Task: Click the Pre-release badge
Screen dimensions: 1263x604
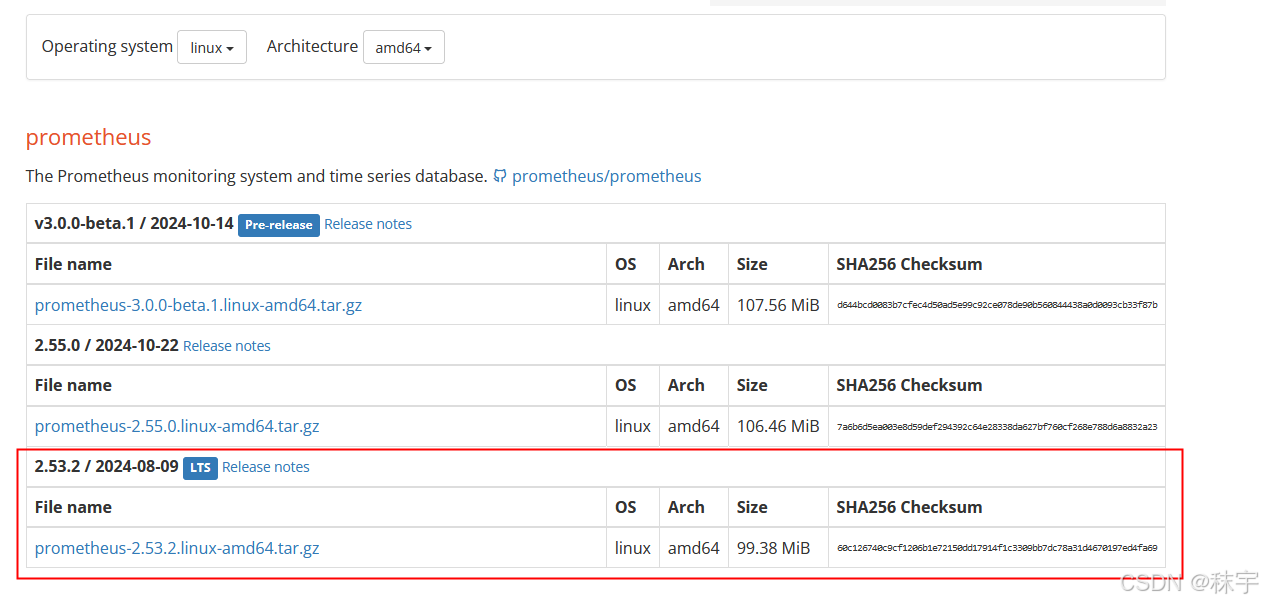Action: (x=278, y=225)
